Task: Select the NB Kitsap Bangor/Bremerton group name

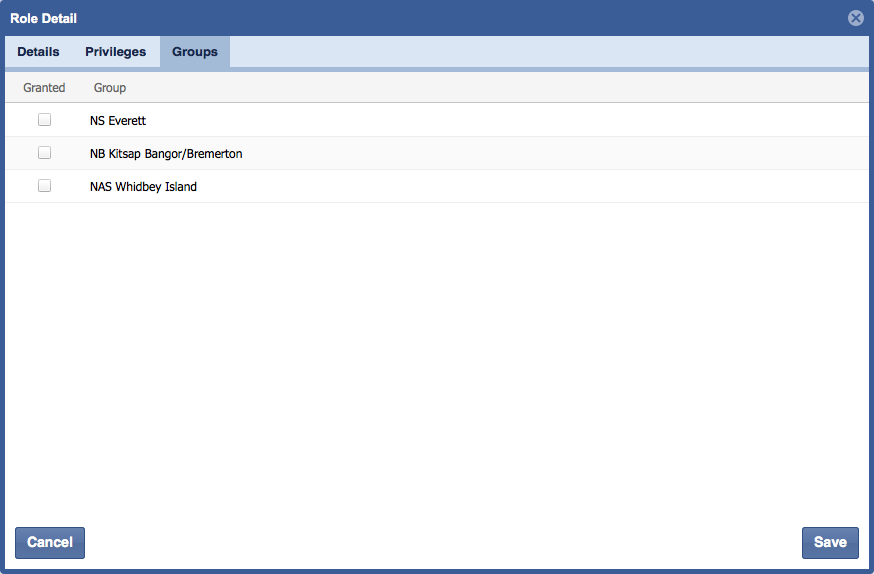Action: coord(166,154)
